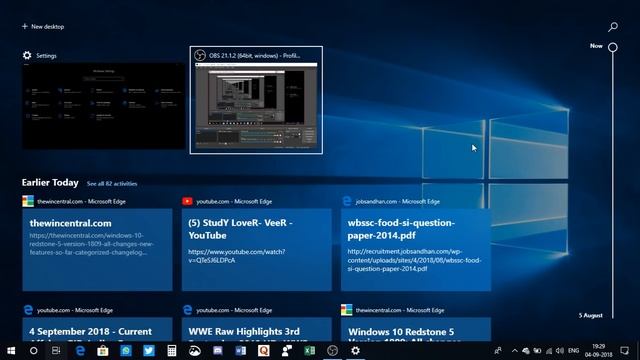
Task: Click the Now timeline slider handle
Action: pyautogui.click(x=613, y=47)
